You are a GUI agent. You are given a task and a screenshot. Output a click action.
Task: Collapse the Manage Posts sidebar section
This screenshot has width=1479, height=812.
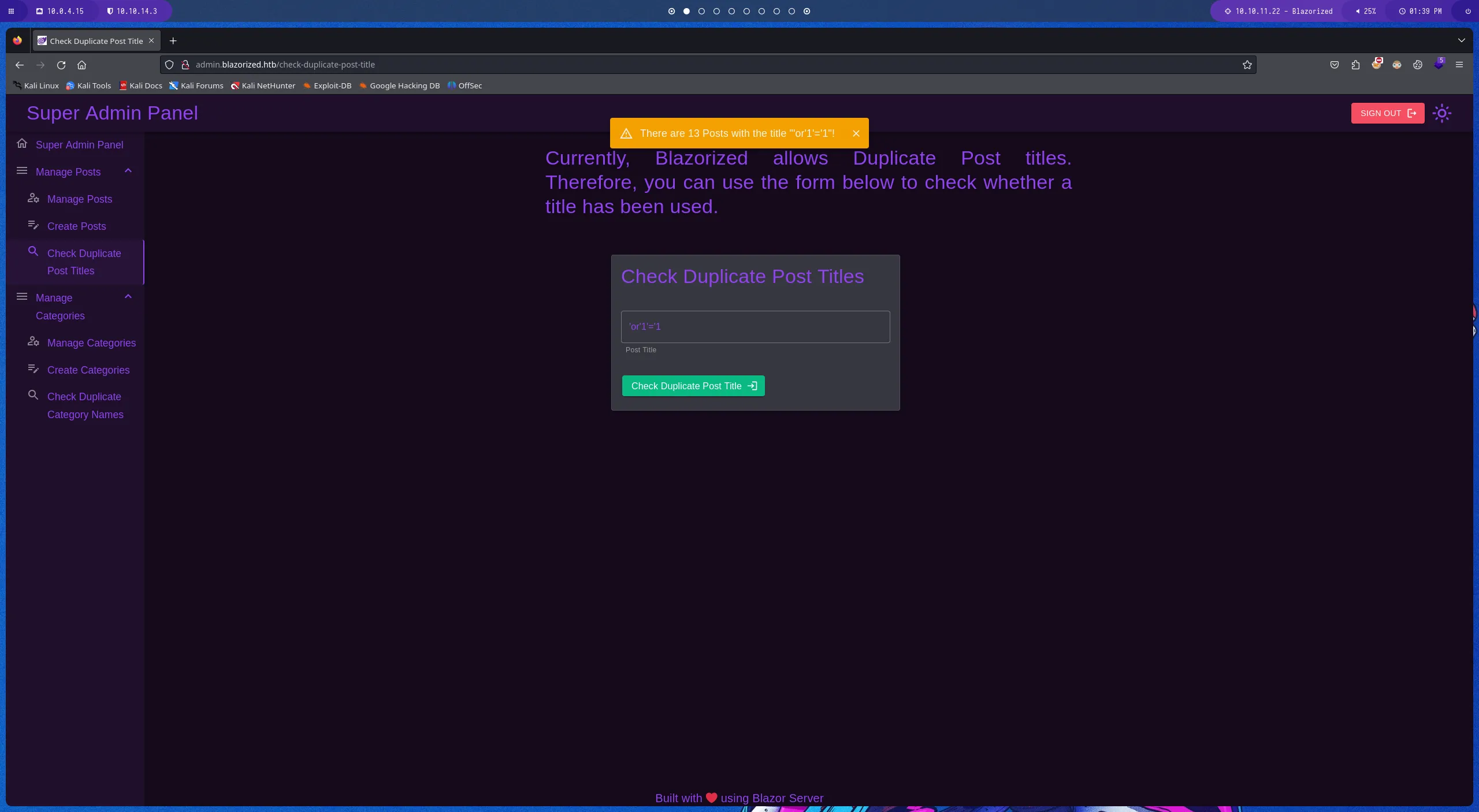pos(128,171)
